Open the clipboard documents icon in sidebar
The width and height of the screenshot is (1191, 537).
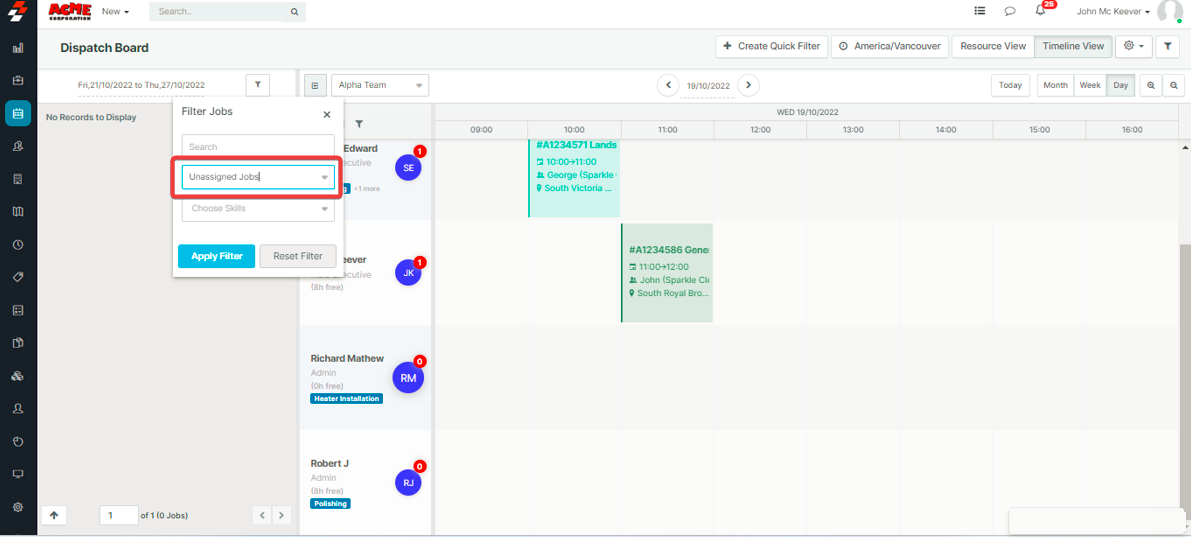(x=18, y=343)
